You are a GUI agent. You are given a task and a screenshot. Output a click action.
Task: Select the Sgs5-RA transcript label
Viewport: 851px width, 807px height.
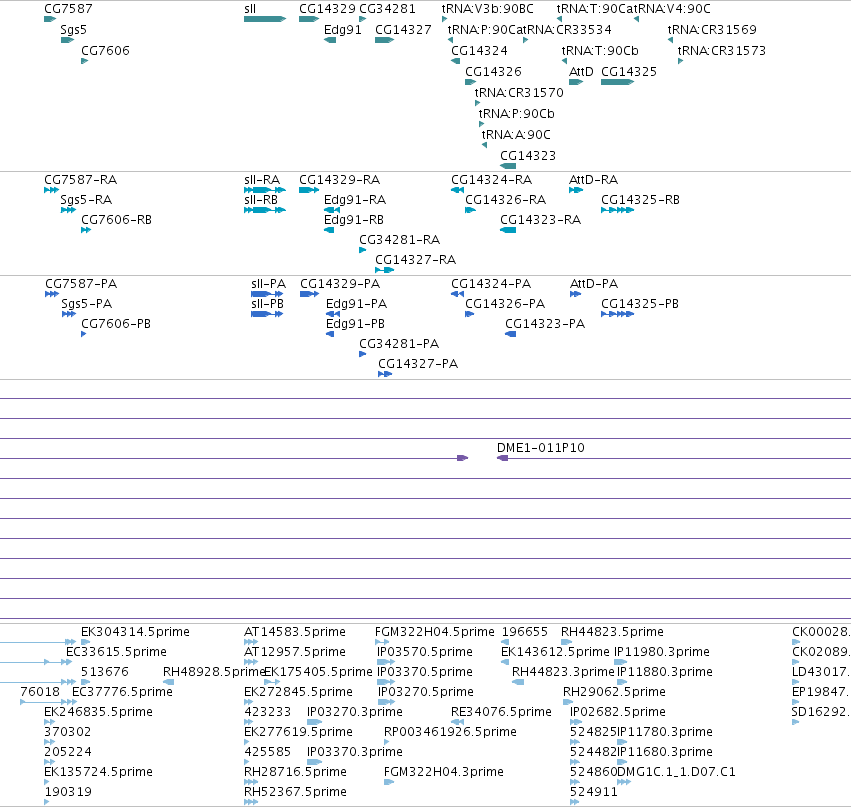coord(86,200)
